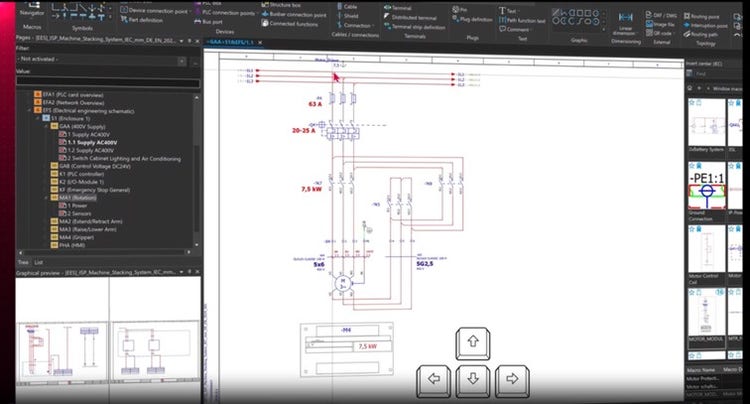Open Pages navigator panel menu arrow

pos(181,41)
